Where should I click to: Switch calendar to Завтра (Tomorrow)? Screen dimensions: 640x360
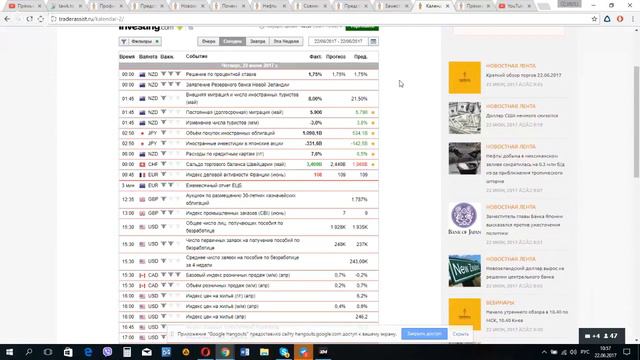point(258,41)
